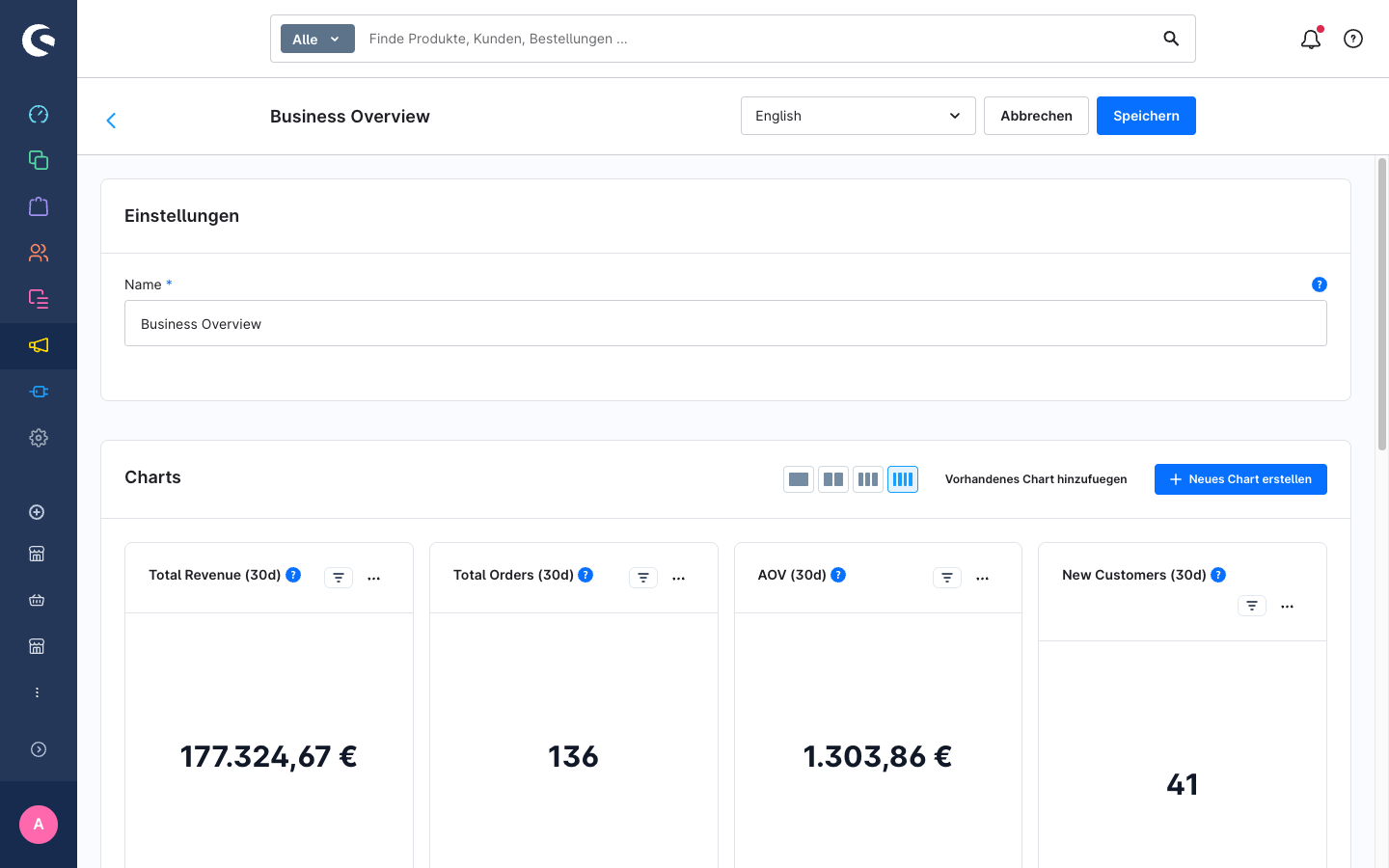The width and height of the screenshot is (1389, 868).
Task: Select the single-column chart layout
Action: pyautogui.click(x=799, y=479)
